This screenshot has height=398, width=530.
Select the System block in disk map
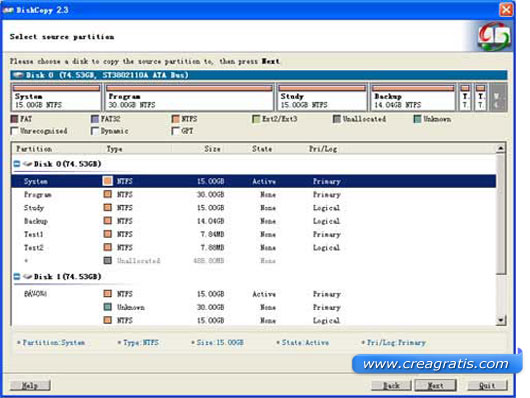56,97
